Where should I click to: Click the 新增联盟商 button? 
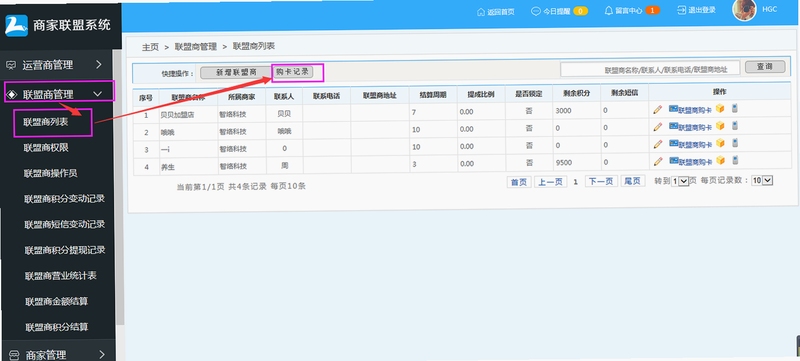(x=236, y=73)
